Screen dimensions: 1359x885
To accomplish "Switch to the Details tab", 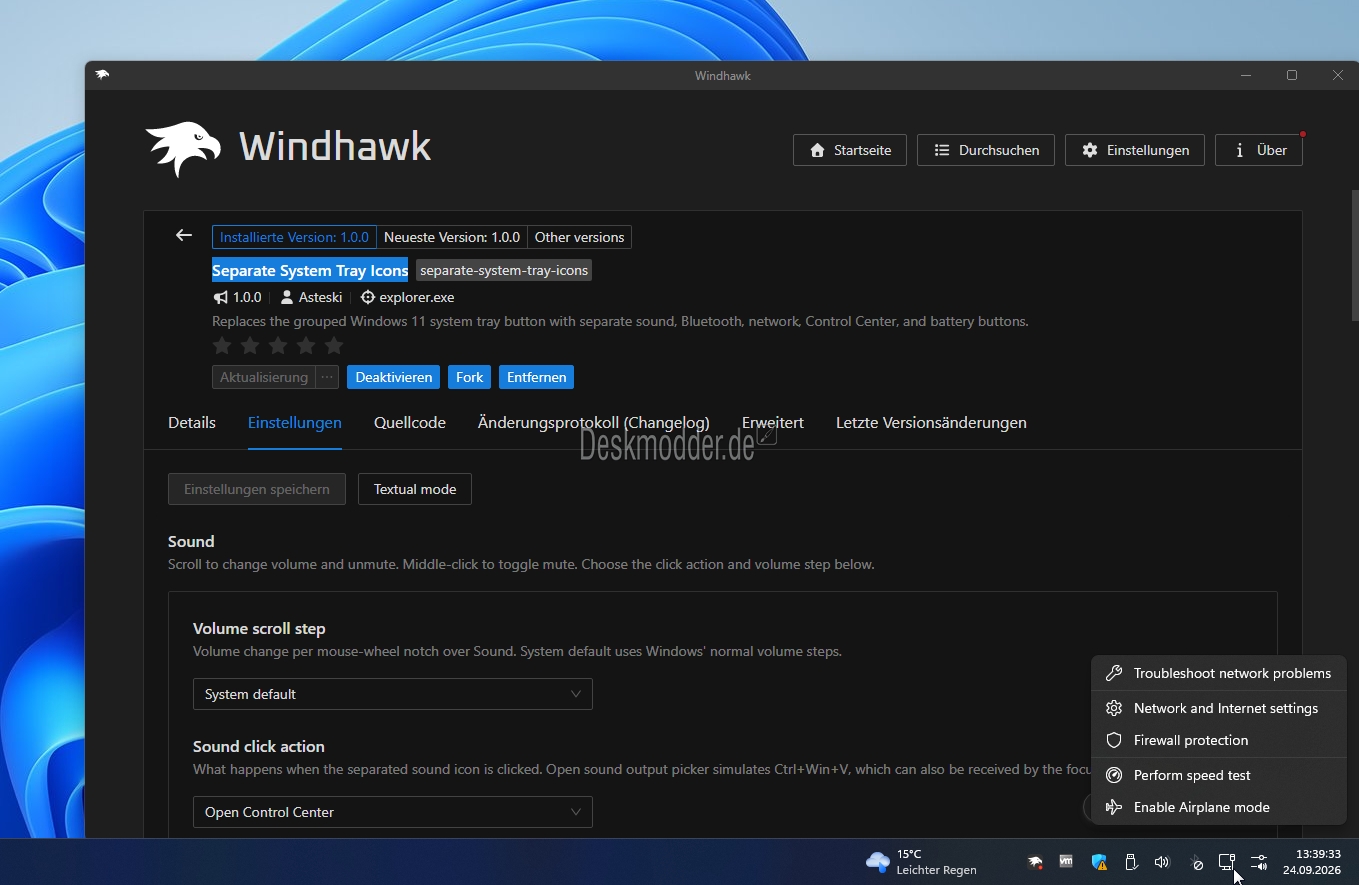I will click(x=192, y=422).
